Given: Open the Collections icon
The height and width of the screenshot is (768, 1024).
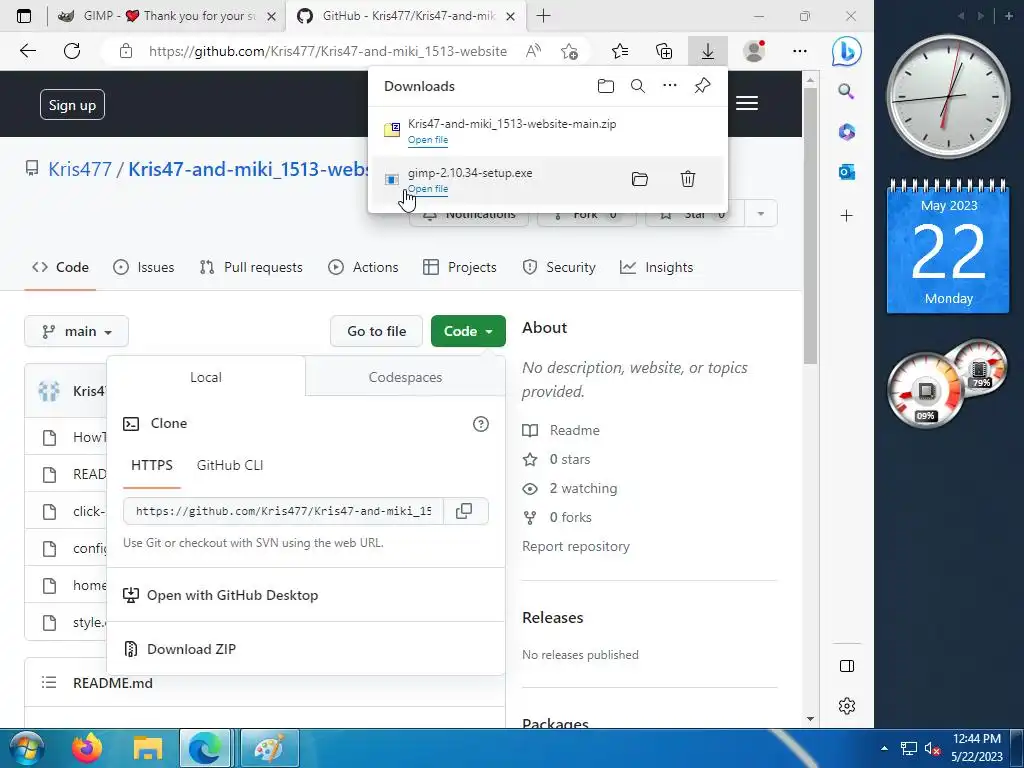Looking at the screenshot, I should click(x=664, y=51).
